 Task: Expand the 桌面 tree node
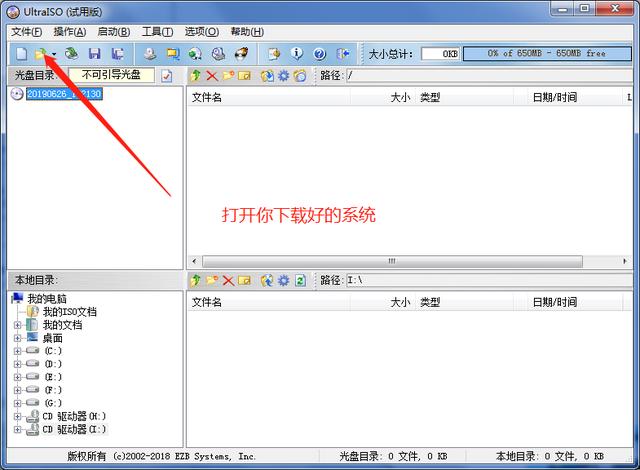tap(17, 338)
